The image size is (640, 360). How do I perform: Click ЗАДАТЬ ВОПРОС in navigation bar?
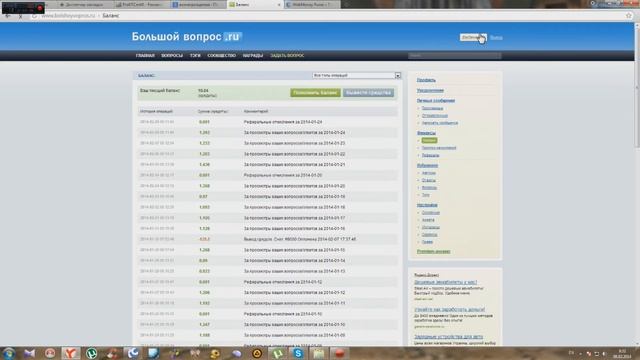pyautogui.click(x=287, y=56)
